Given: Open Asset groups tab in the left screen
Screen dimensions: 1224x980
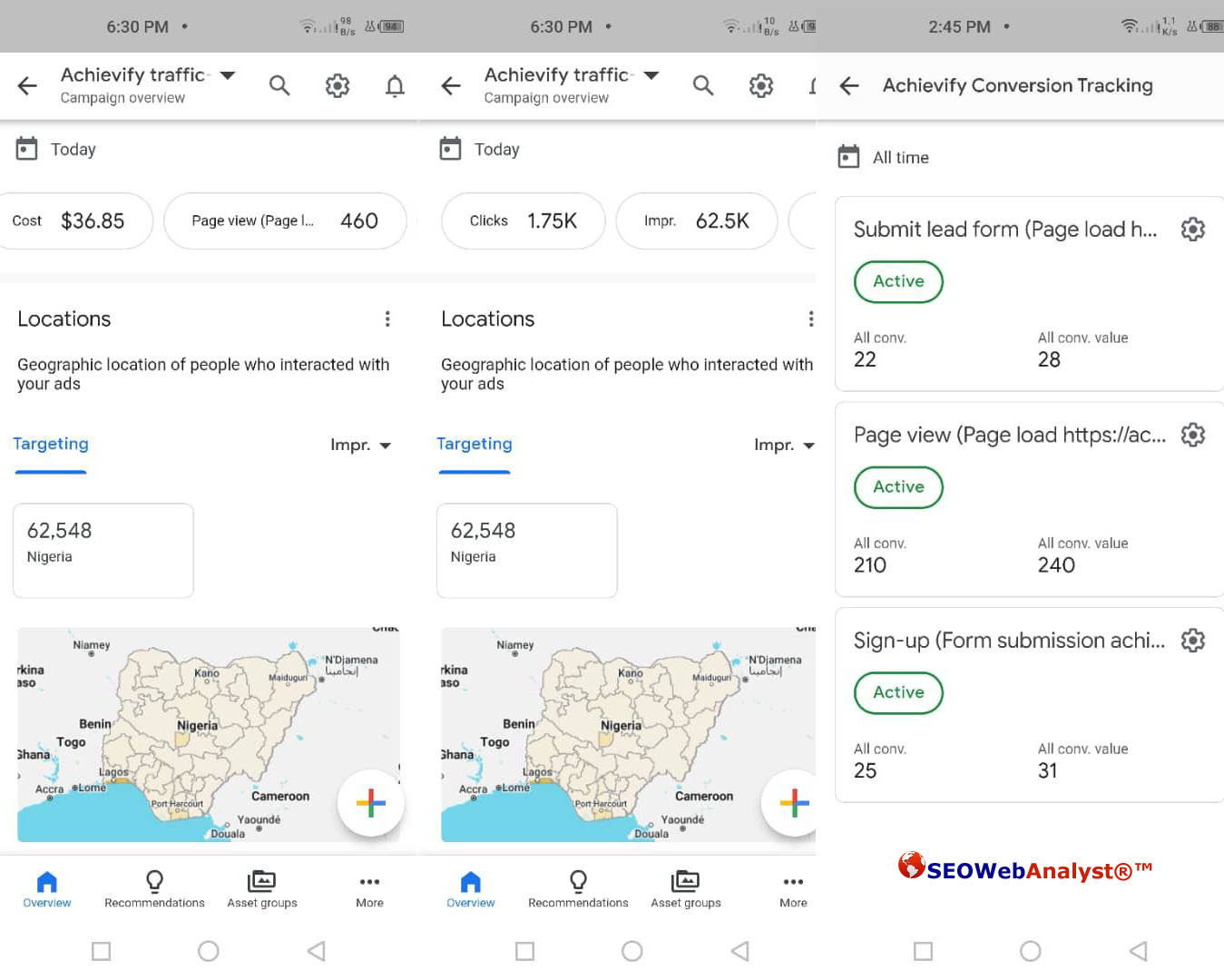Looking at the screenshot, I should click(x=262, y=889).
